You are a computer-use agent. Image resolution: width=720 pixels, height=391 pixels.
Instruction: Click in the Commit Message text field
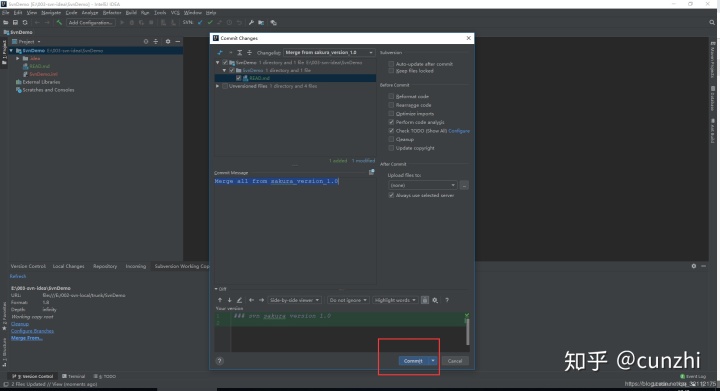click(x=295, y=229)
